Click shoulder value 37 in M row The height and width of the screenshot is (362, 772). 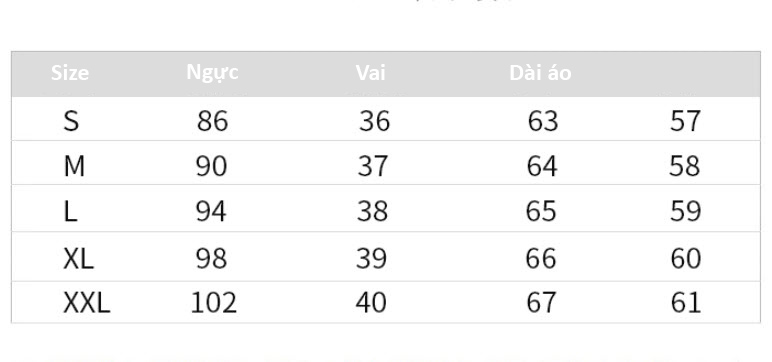click(373, 166)
